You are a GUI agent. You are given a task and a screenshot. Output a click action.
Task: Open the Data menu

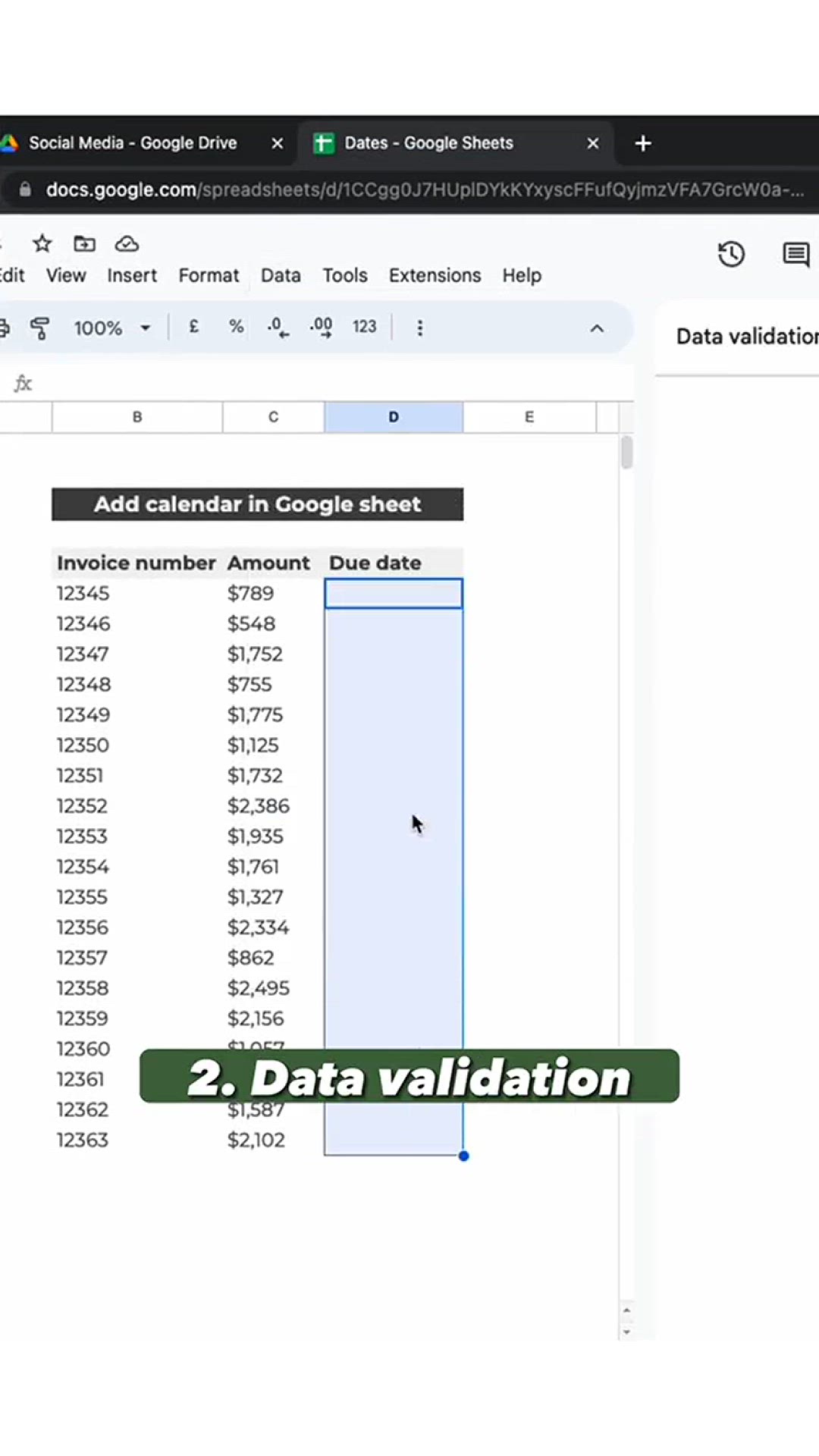281,275
